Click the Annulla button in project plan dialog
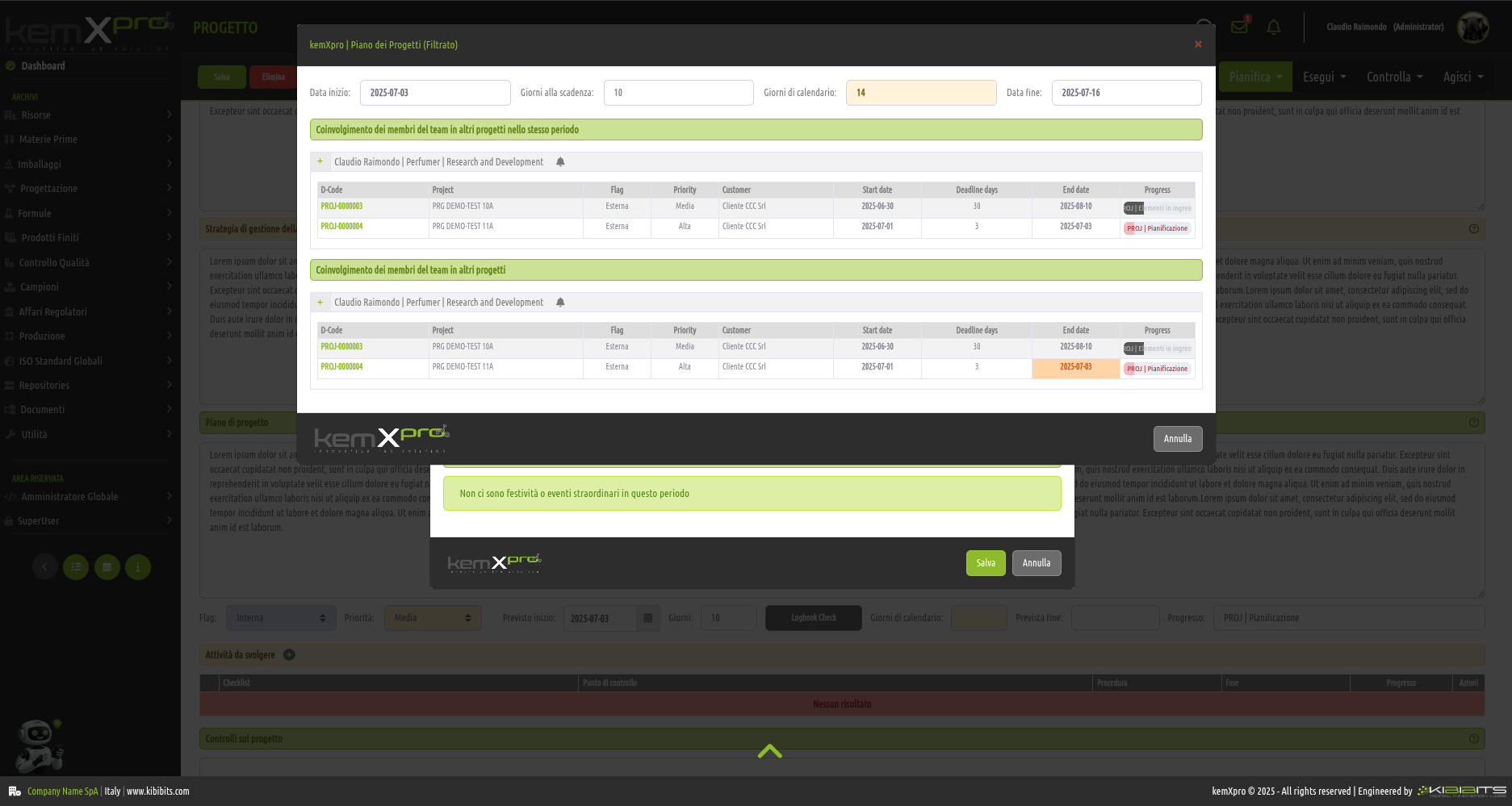The width and height of the screenshot is (1512, 806). click(1177, 439)
